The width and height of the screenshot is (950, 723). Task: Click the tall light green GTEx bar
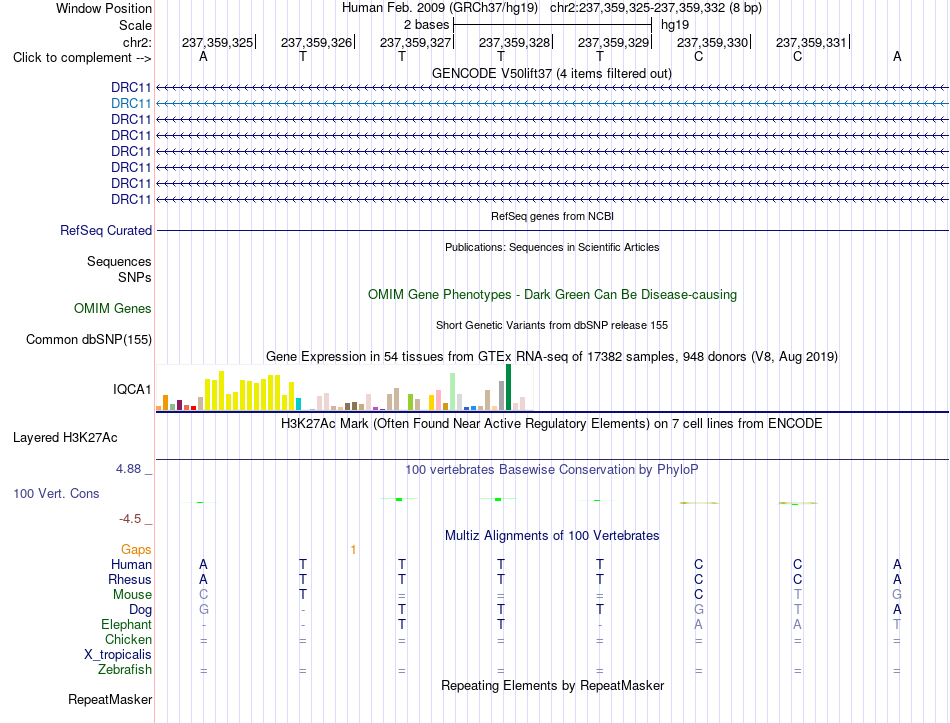453,392
